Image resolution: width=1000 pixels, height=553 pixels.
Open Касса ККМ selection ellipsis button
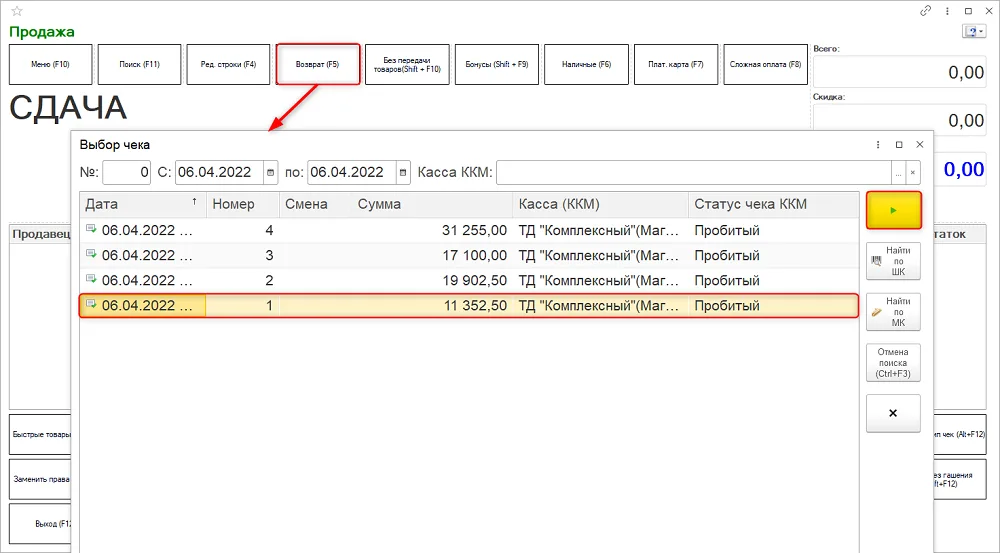coord(899,172)
